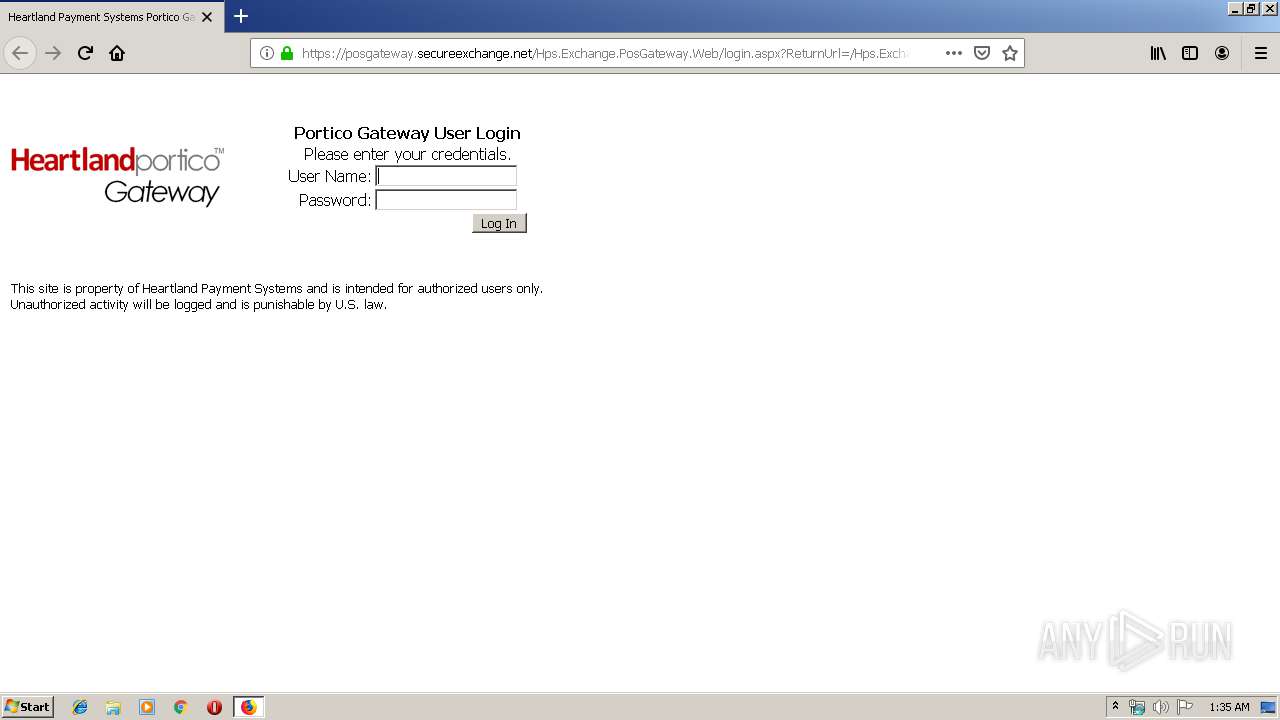The height and width of the screenshot is (720, 1280).
Task: Open page actions three-dots menu
Action: tap(954, 53)
